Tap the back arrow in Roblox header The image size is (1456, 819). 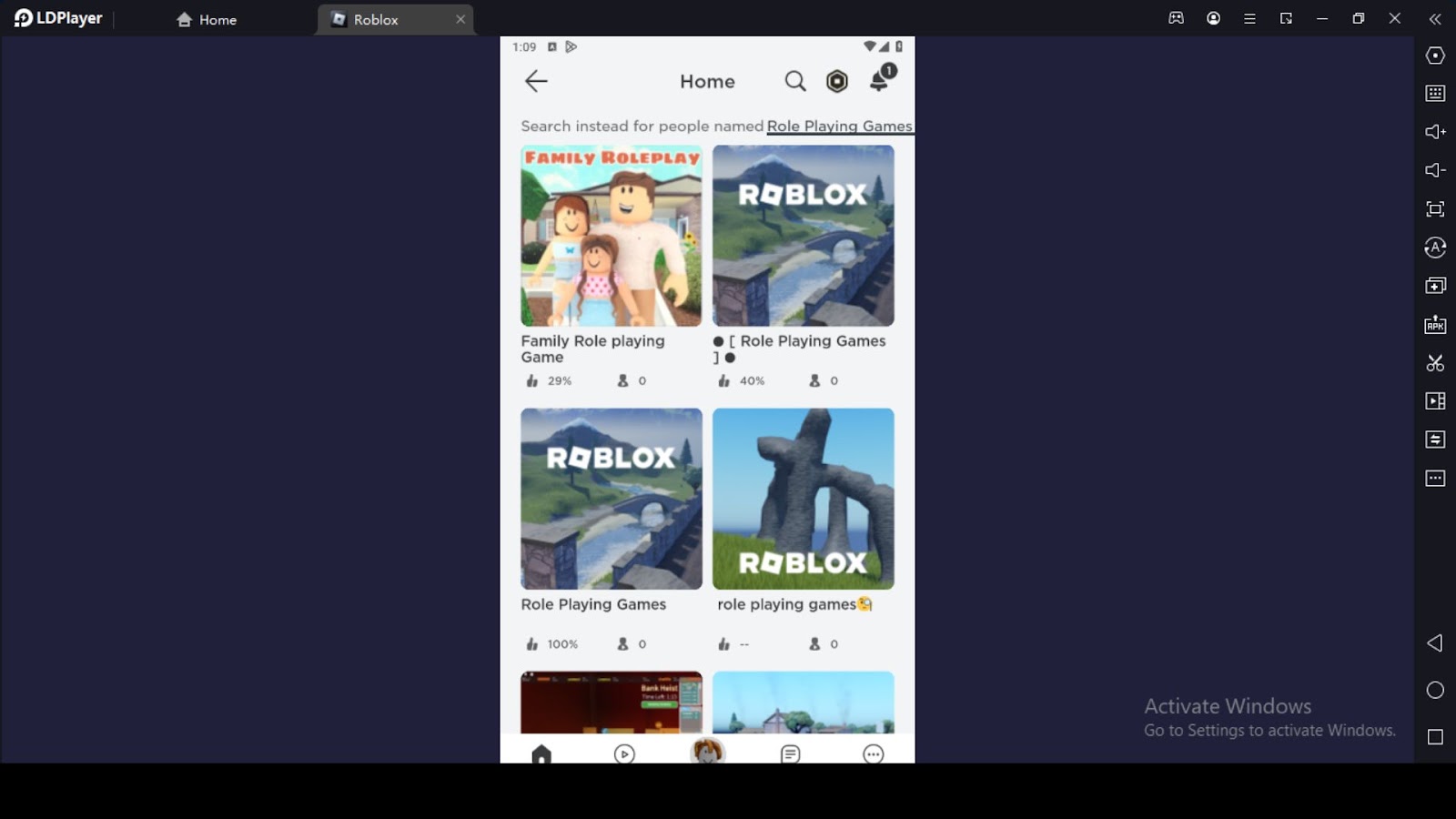tap(536, 81)
